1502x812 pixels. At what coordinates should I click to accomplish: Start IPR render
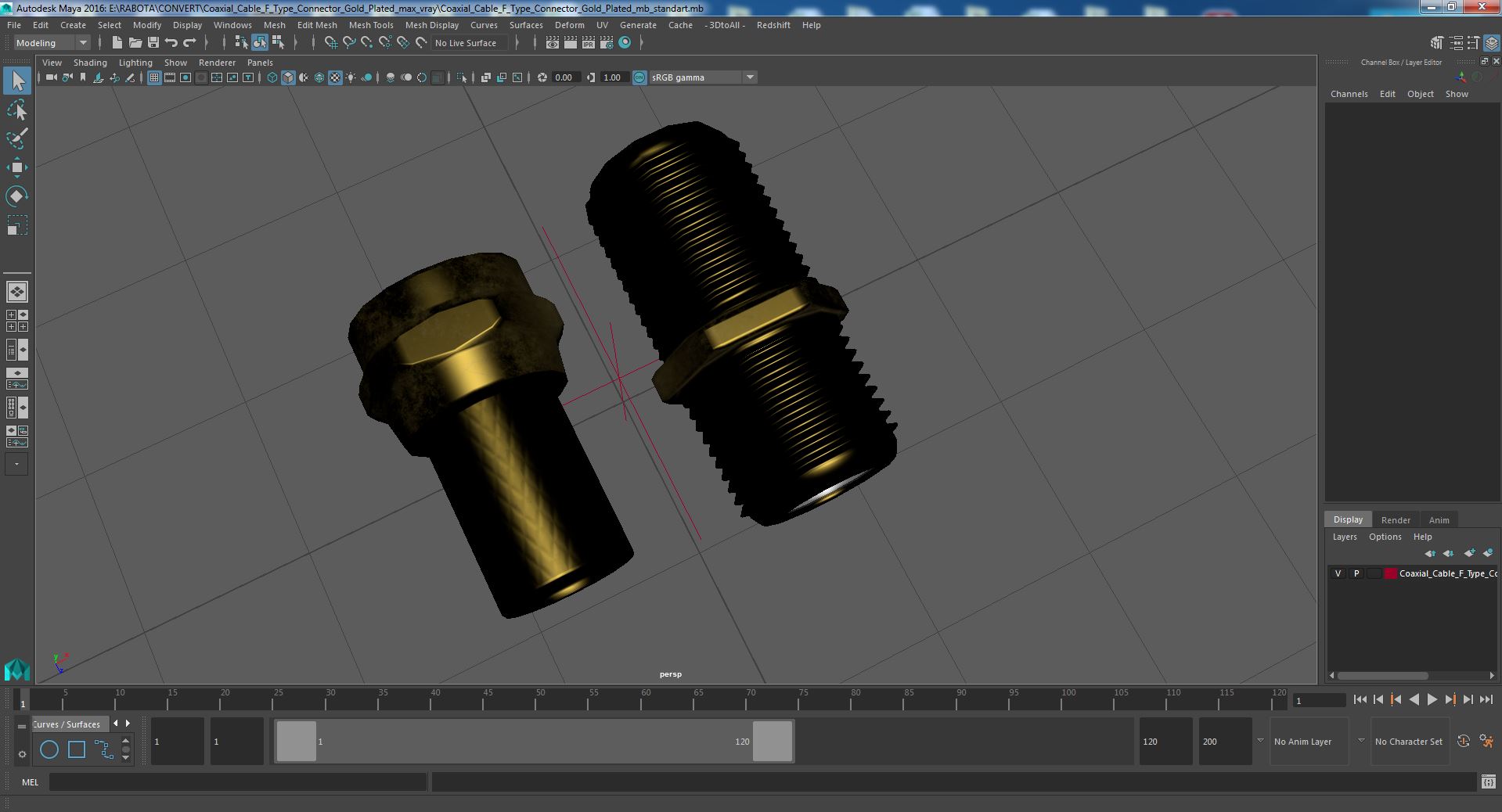point(589,43)
